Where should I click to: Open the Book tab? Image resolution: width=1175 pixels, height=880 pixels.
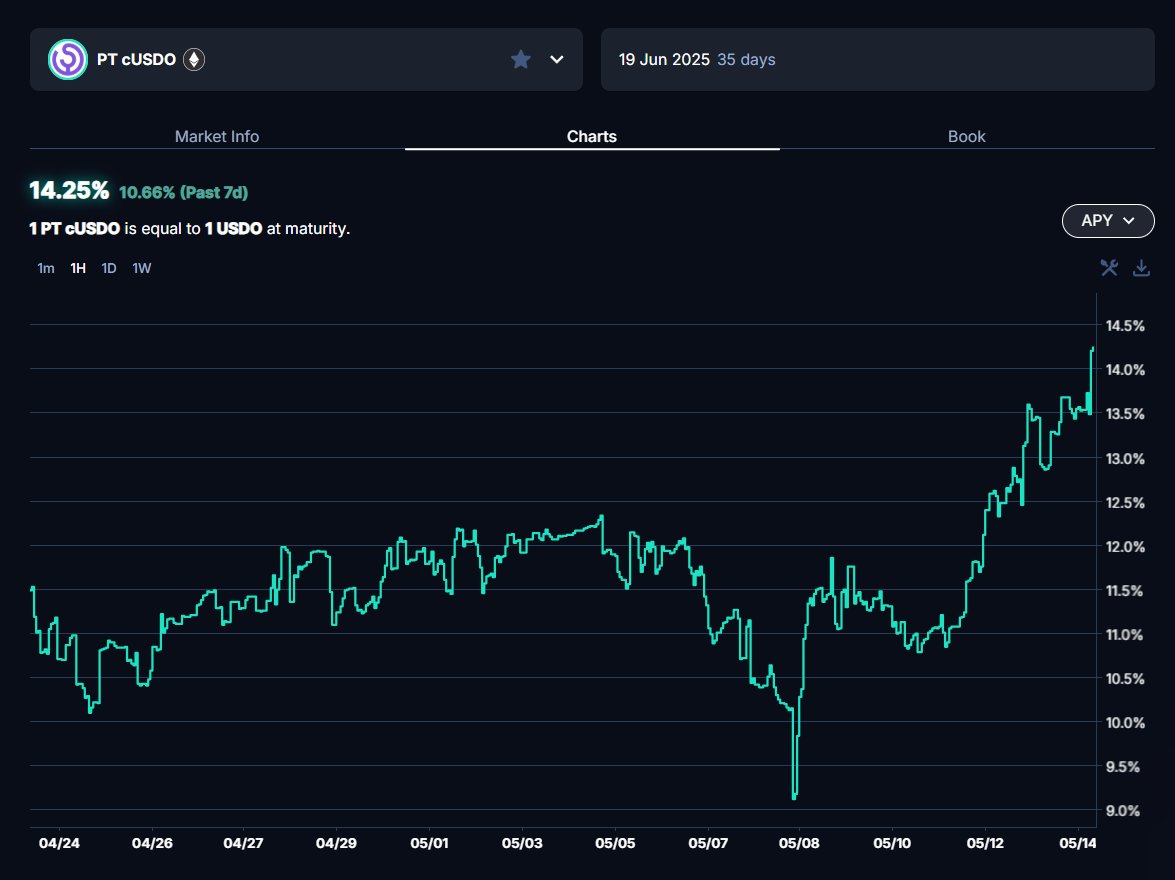click(967, 136)
